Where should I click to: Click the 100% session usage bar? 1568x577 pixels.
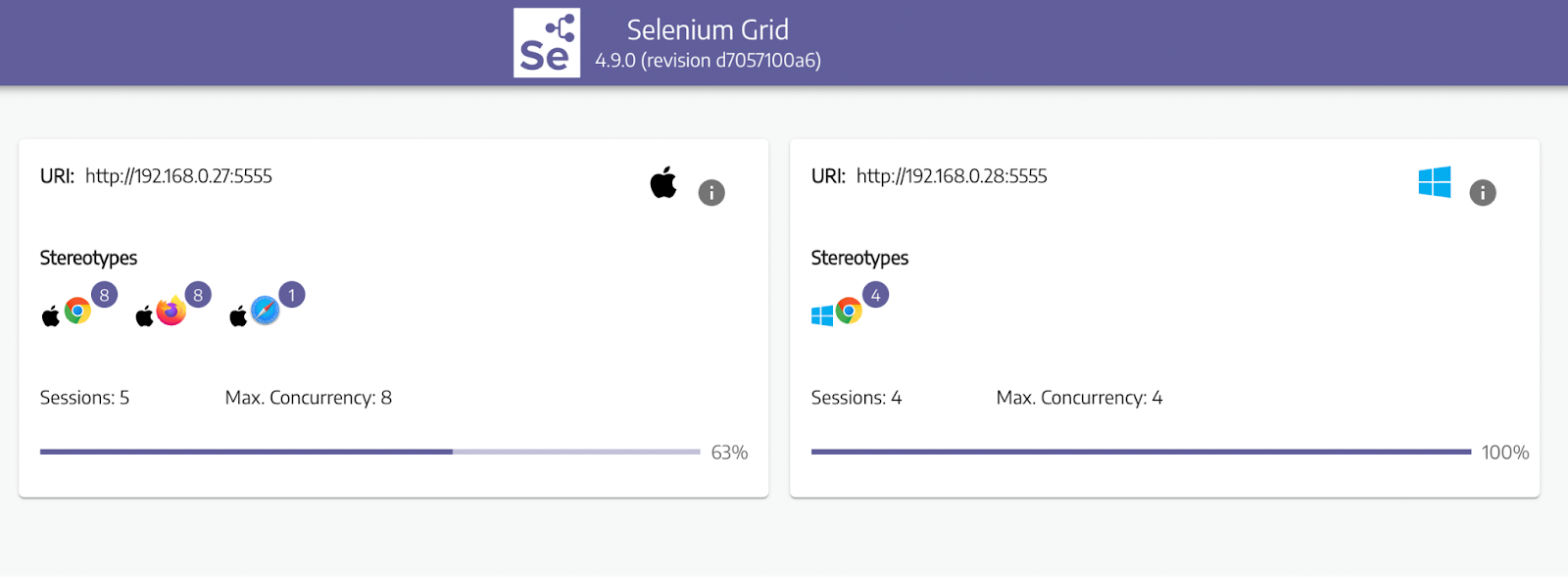coord(1141,452)
